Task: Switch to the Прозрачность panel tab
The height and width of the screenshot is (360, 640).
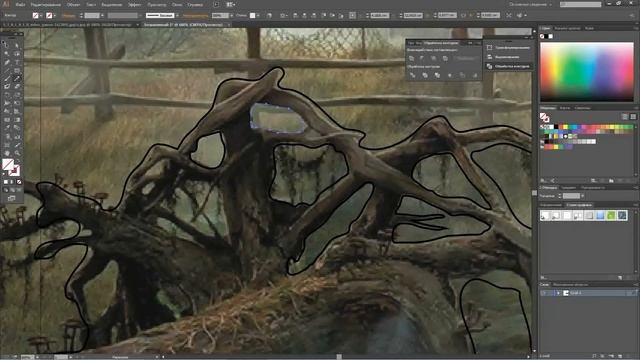Action: (x=593, y=188)
